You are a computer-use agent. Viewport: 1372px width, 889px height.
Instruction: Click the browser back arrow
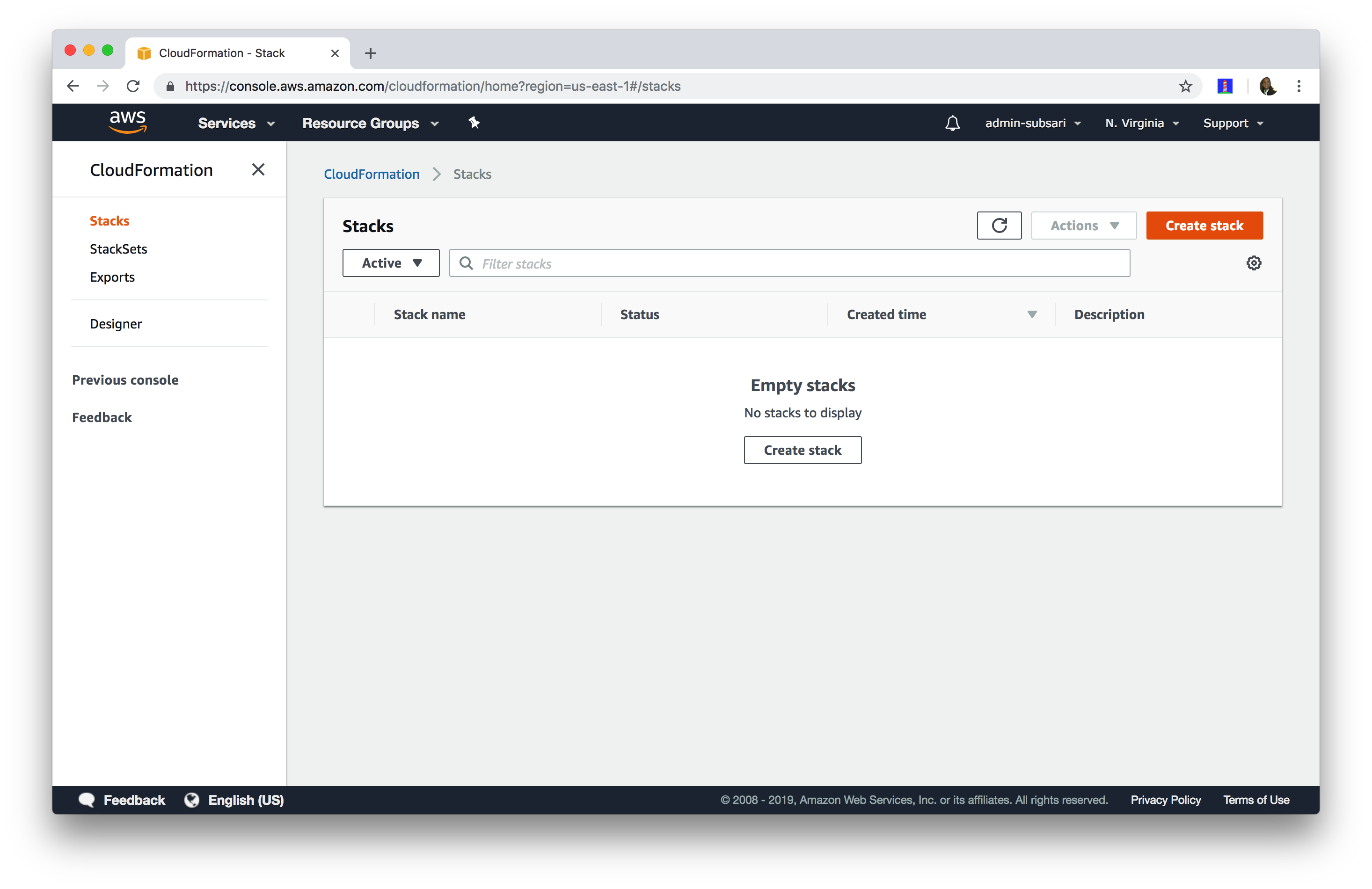[x=73, y=86]
